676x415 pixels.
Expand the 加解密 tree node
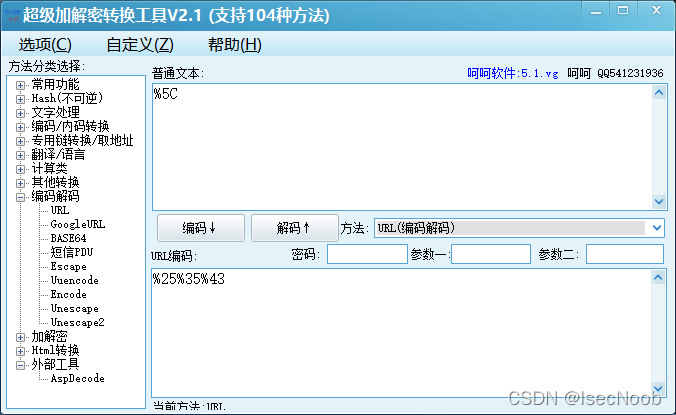coord(20,337)
